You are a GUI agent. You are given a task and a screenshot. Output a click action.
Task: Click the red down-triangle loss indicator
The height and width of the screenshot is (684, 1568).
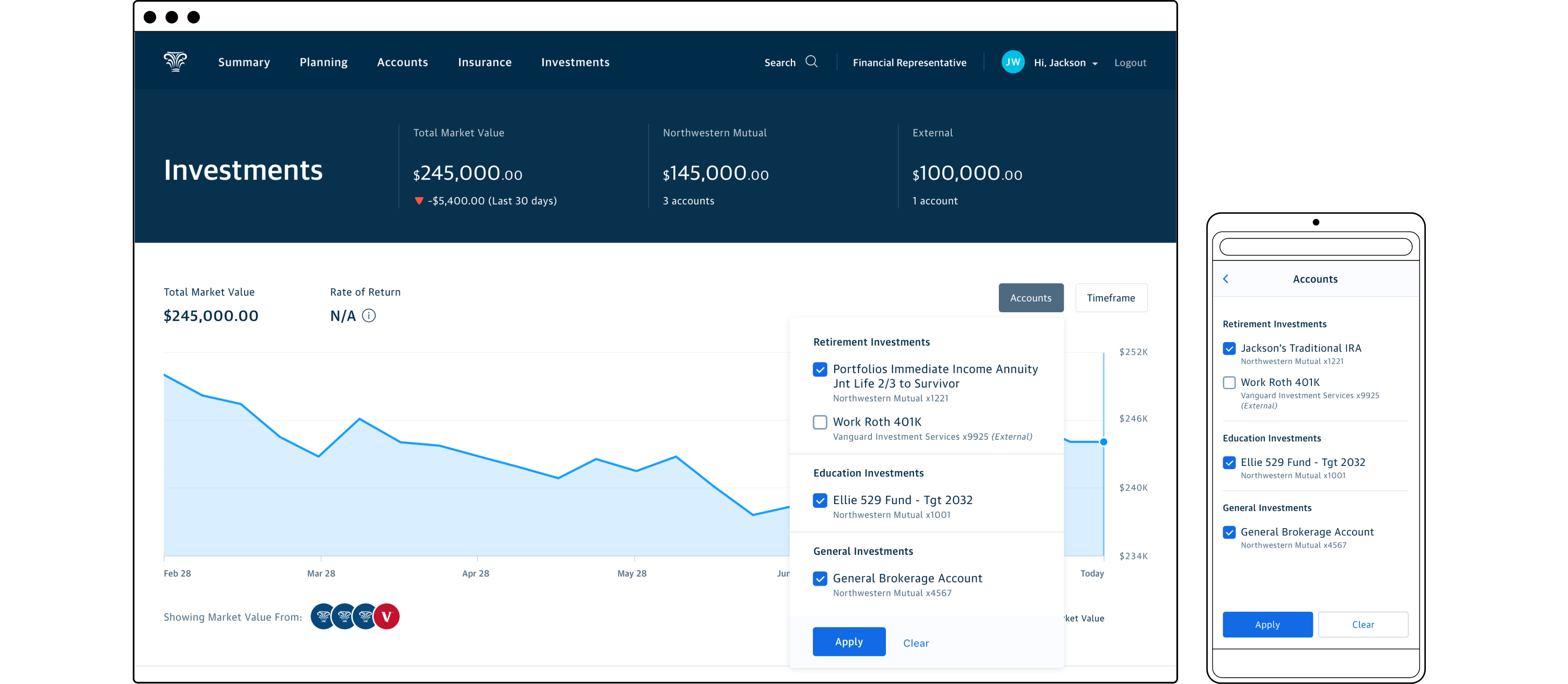(x=419, y=201)
